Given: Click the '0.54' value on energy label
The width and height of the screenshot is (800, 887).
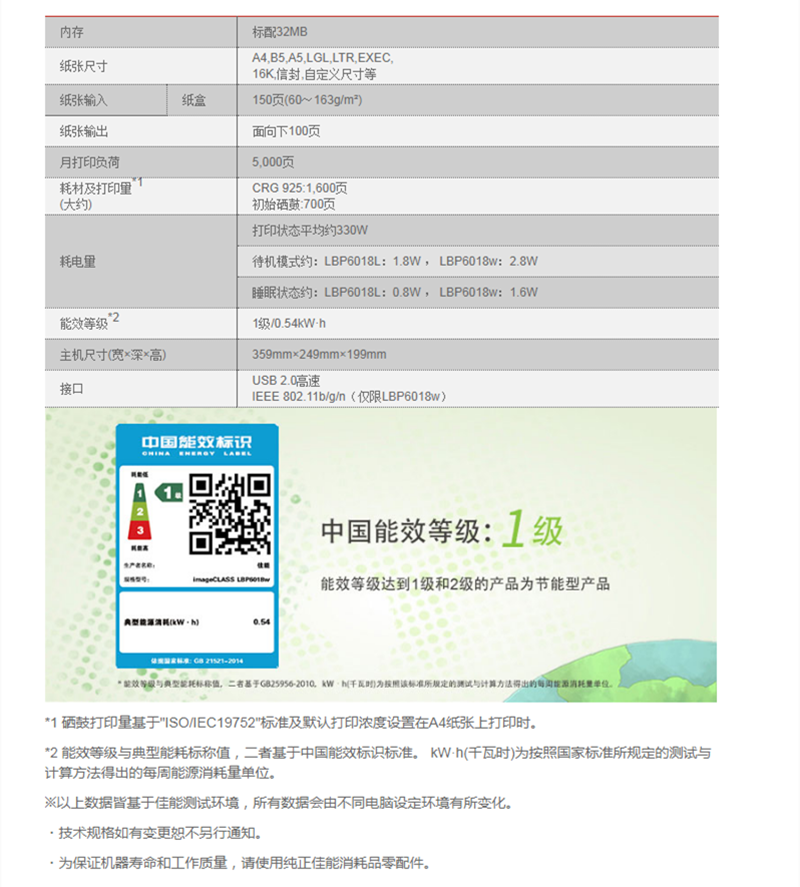Looking at the screenshot, I should [261, 622].
